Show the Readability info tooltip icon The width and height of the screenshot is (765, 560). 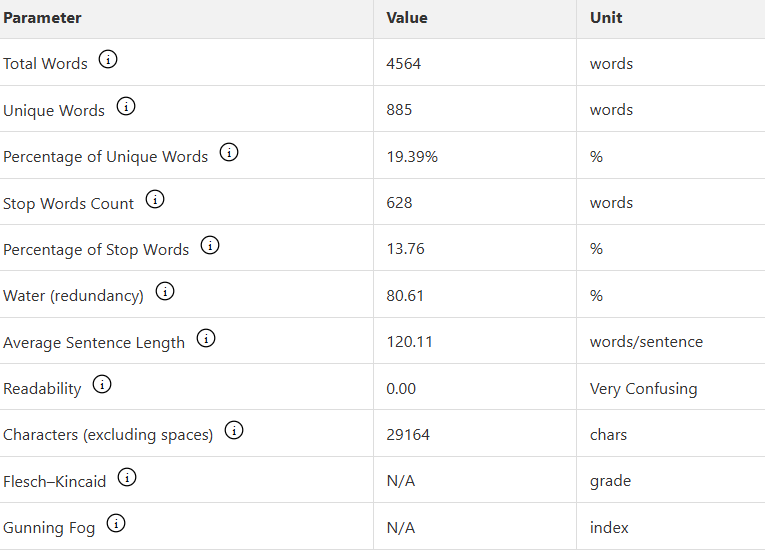click(x=102, y=384)
